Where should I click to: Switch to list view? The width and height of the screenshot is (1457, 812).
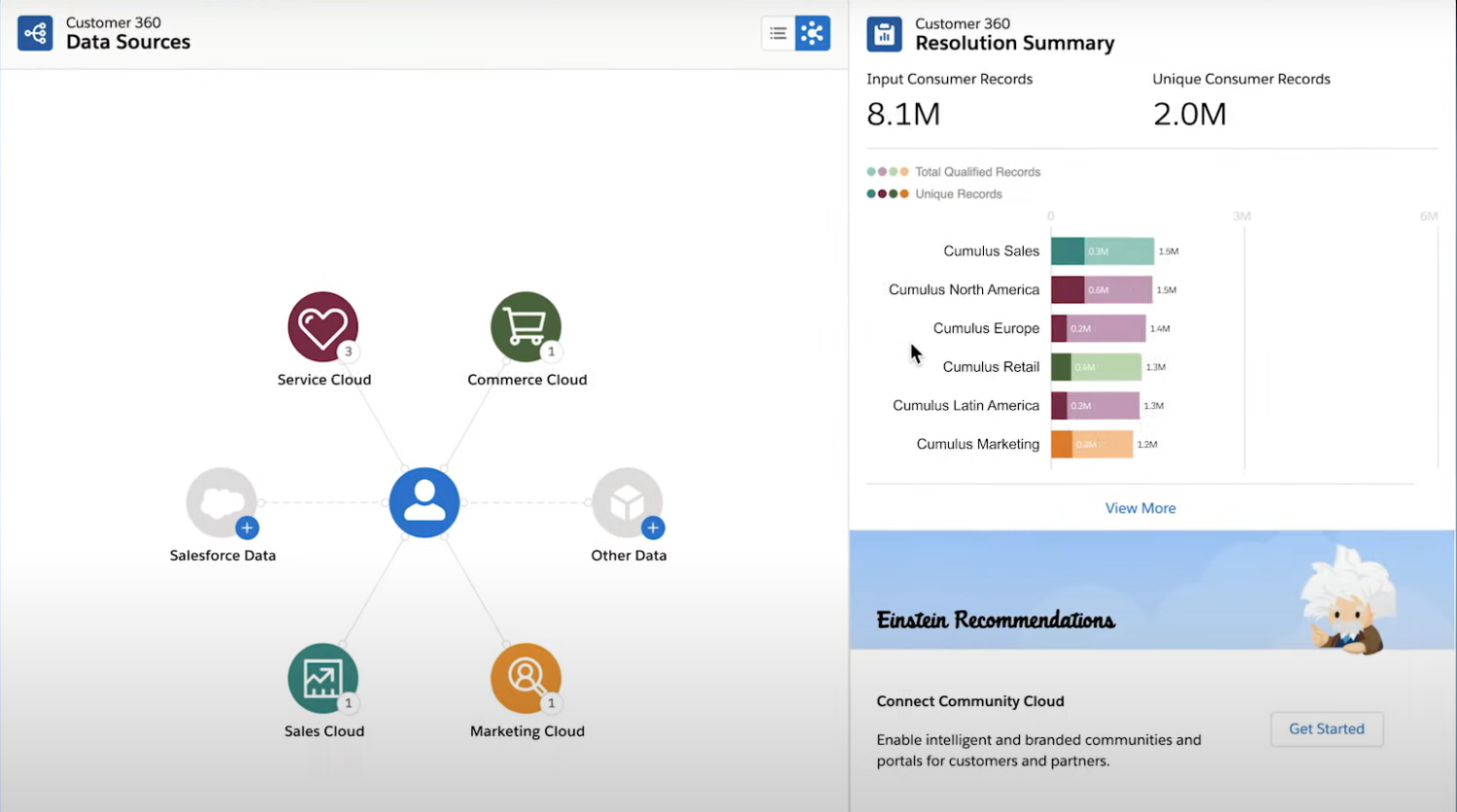[x=778, y=33]
